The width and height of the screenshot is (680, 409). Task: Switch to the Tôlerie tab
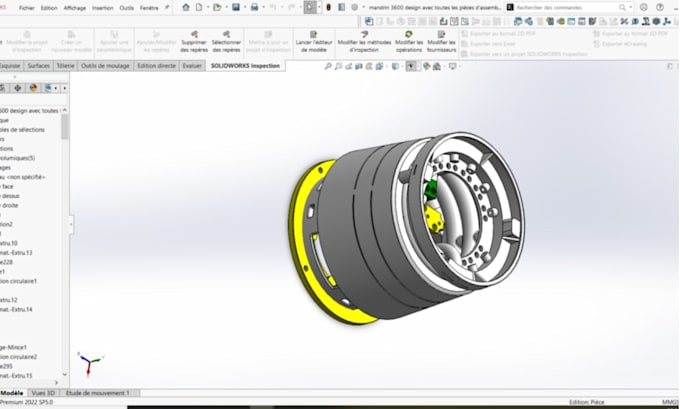point(65,66)
